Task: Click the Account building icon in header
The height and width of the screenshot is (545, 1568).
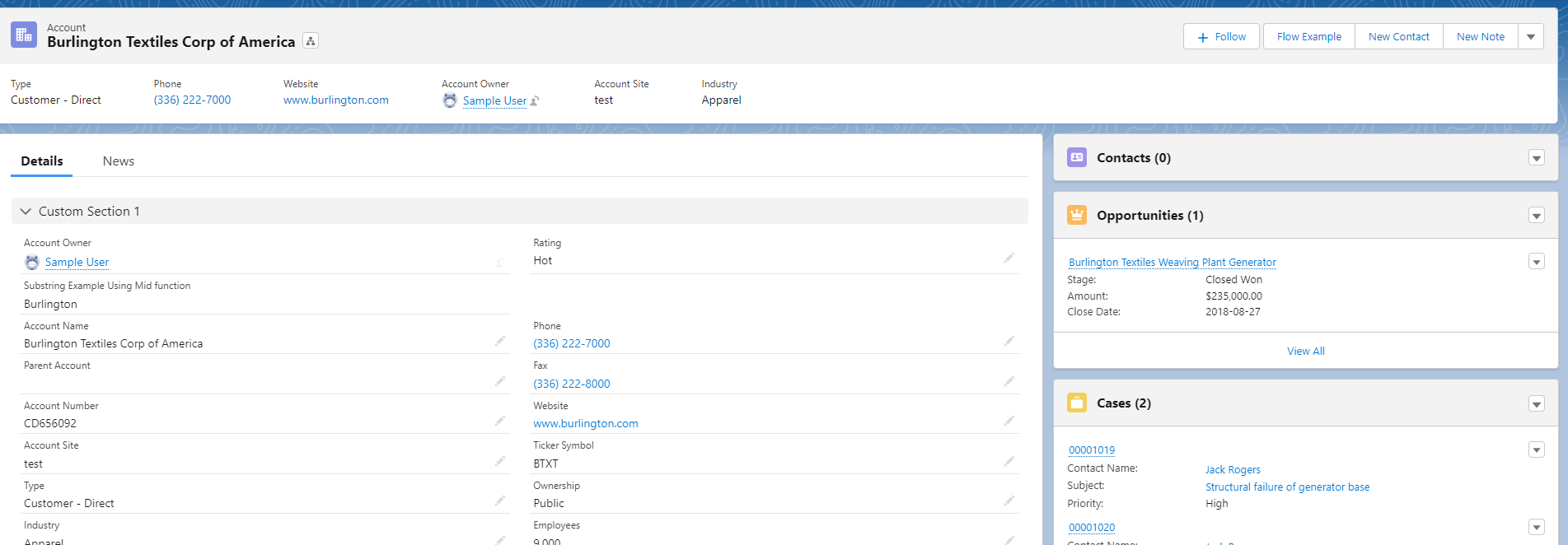Action: click(x=24, y=35)
